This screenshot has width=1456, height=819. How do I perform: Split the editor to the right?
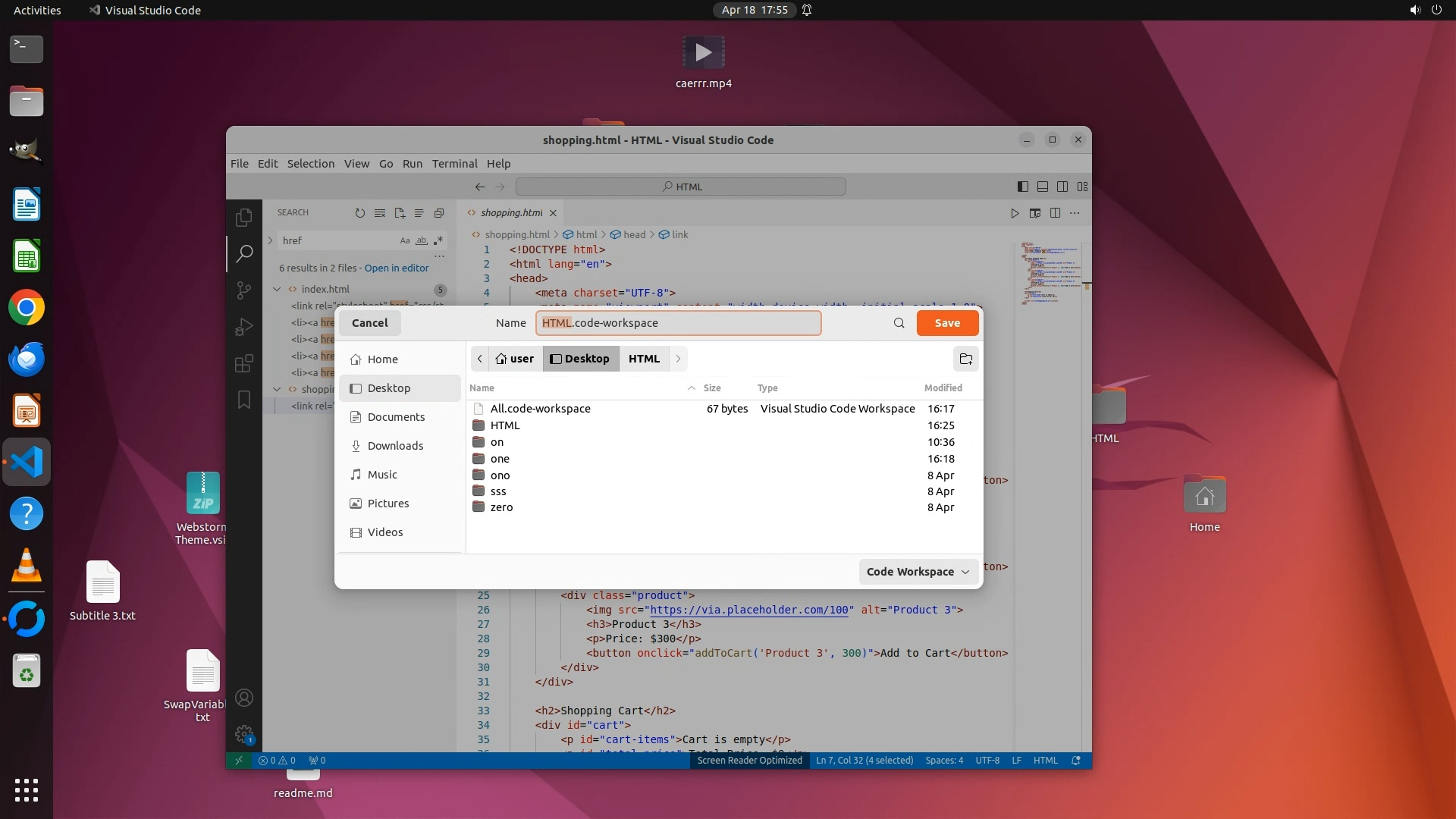(x=1055, y=213)
